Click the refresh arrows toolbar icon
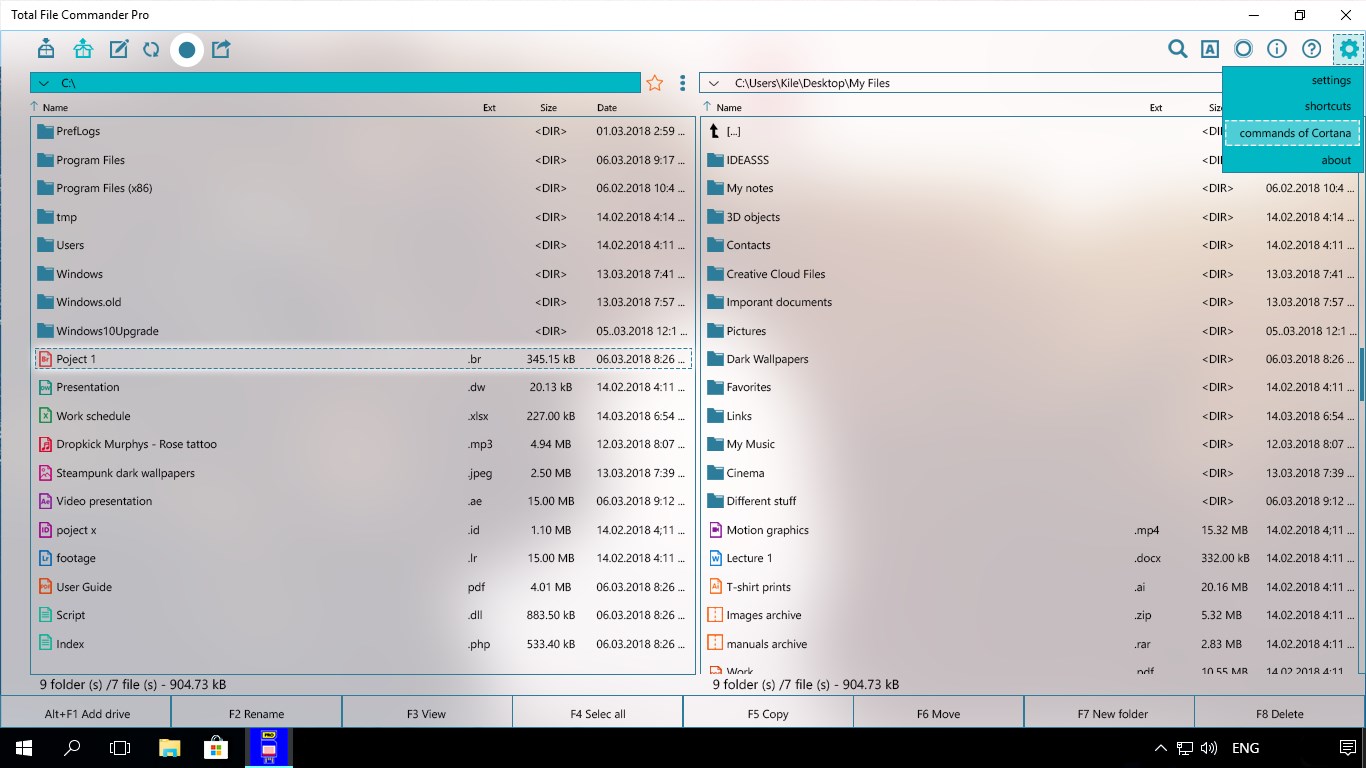The image size is (1366, 768). (x=151, y=49)
